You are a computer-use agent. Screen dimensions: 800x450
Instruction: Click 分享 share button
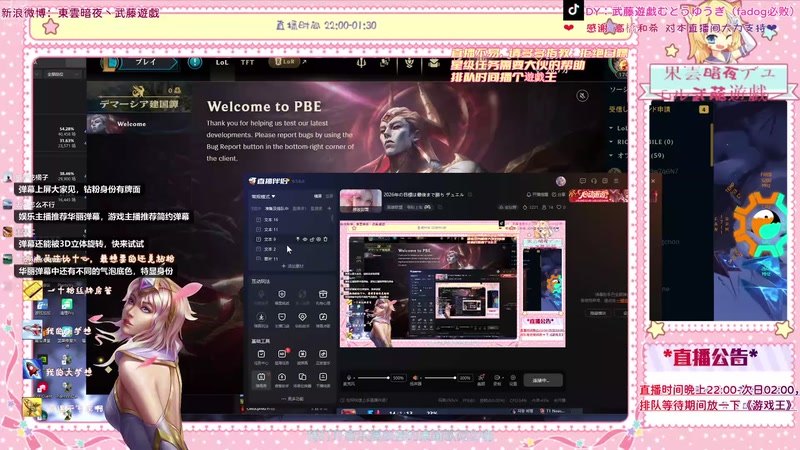559,194
